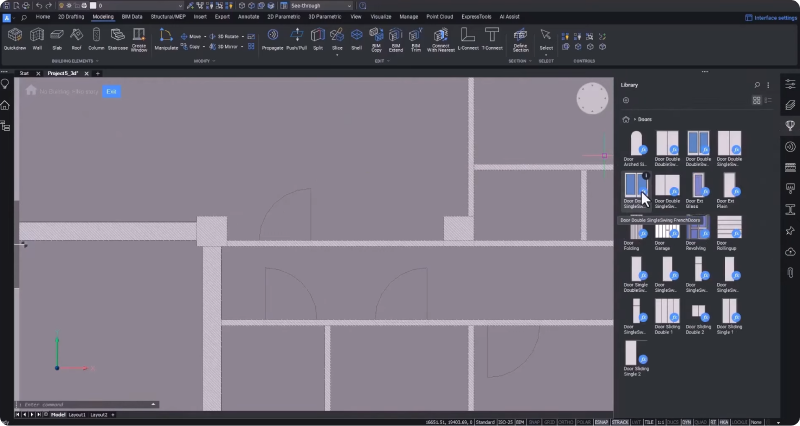Switch to the BIM Data tab
800x426 pixels.
(x=132, y=17)
